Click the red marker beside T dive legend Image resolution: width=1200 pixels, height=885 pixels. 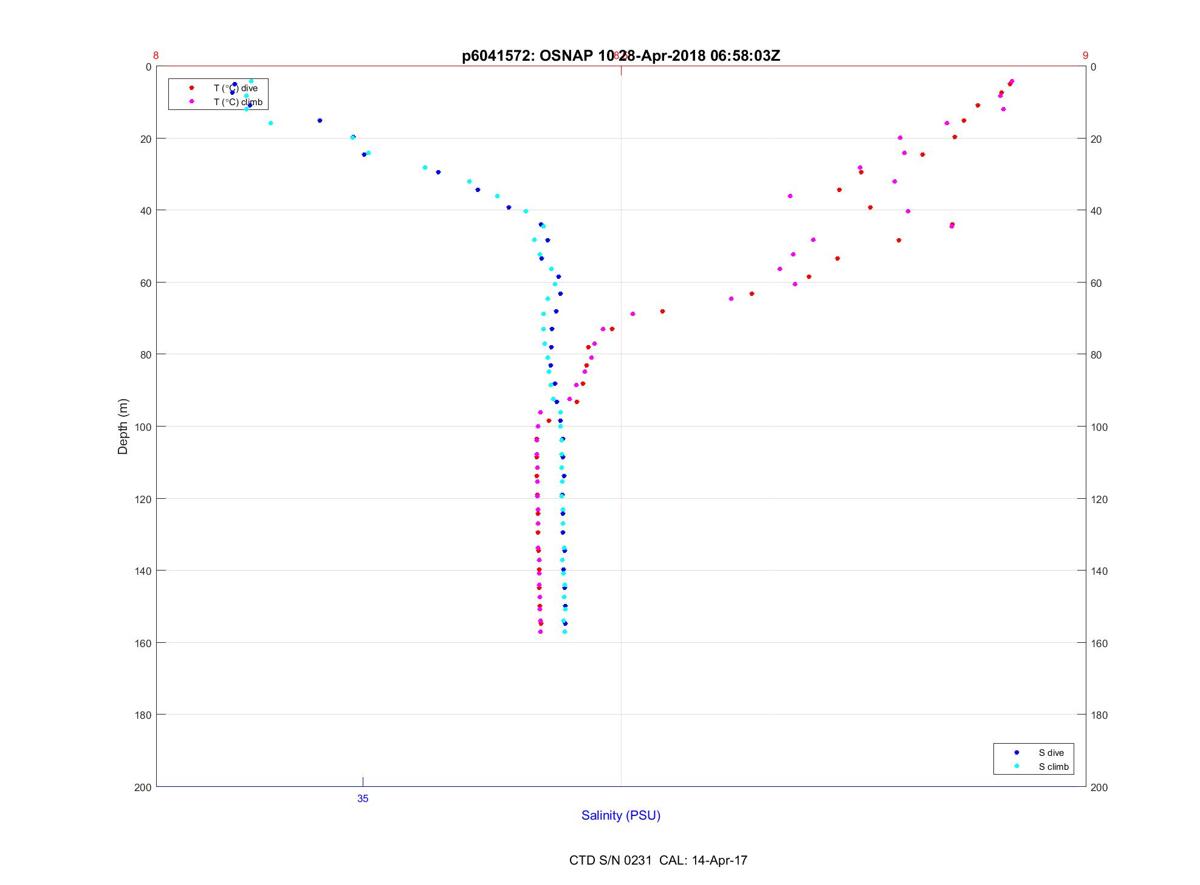(192, 88)
